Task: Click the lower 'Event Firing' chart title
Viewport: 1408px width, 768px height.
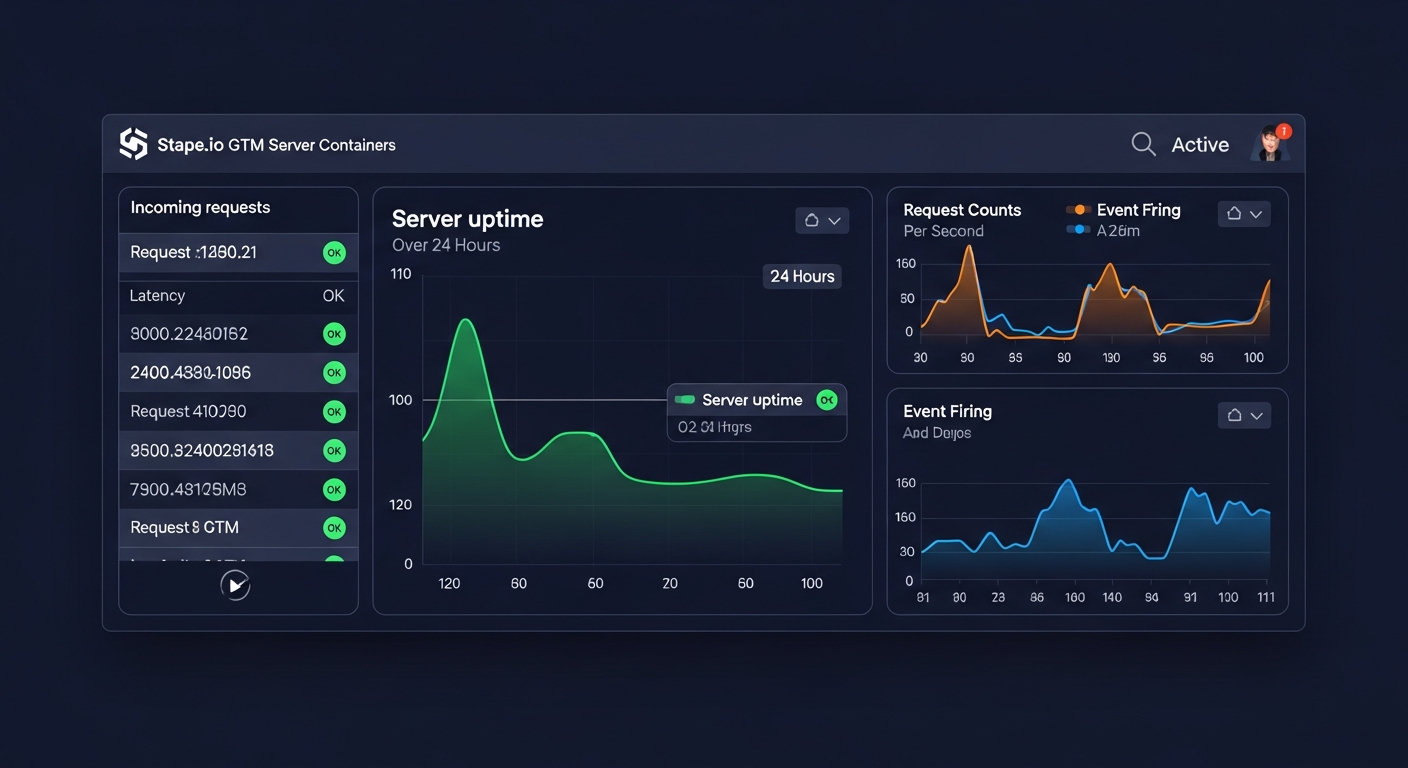Action: (947, 411)
